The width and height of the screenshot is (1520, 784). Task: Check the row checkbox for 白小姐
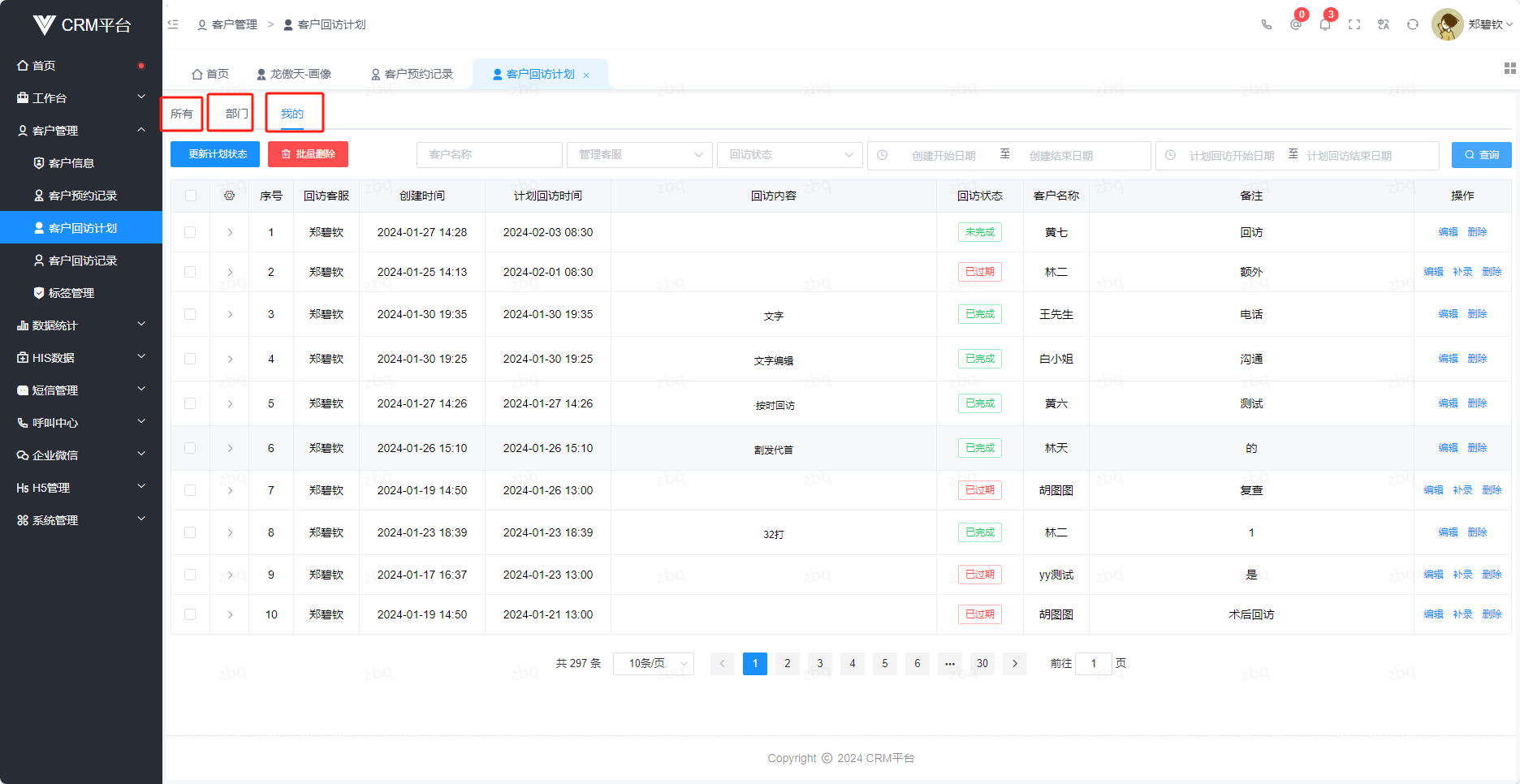[x=191, y=359]
